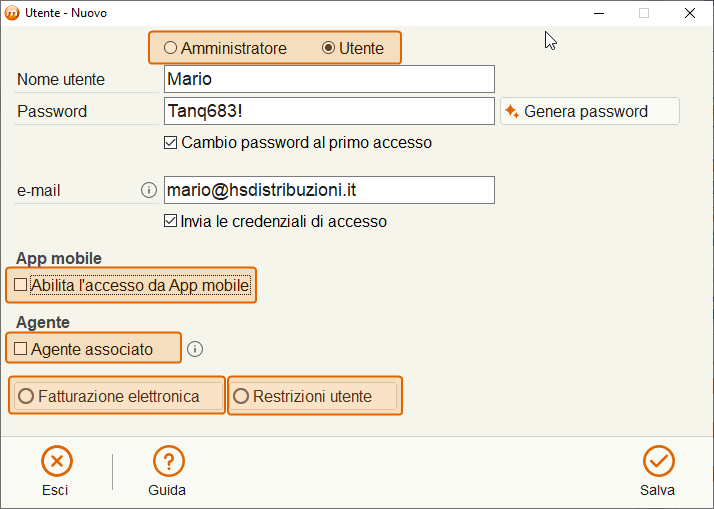Click the info icon beside Agente associato
The width and height of the screenshot is (714, 509).
(x=195, y=349)
